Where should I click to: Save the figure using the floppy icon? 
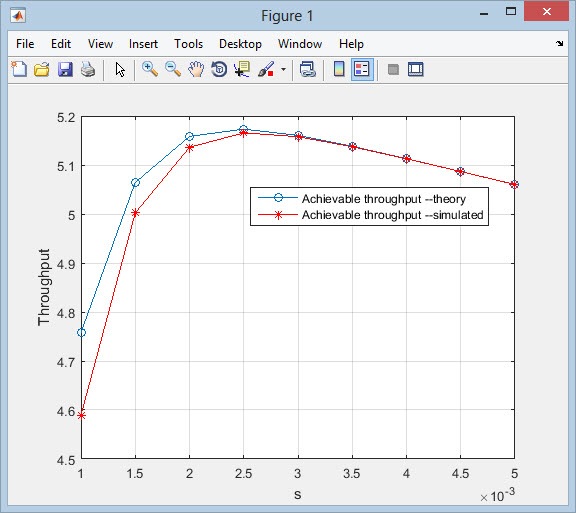(x=65, y=69)
